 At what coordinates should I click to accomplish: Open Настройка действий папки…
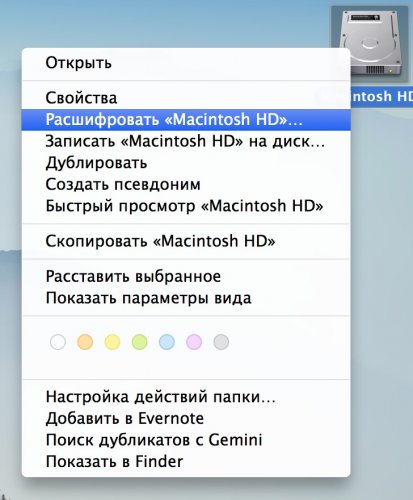tap(186, 397)
